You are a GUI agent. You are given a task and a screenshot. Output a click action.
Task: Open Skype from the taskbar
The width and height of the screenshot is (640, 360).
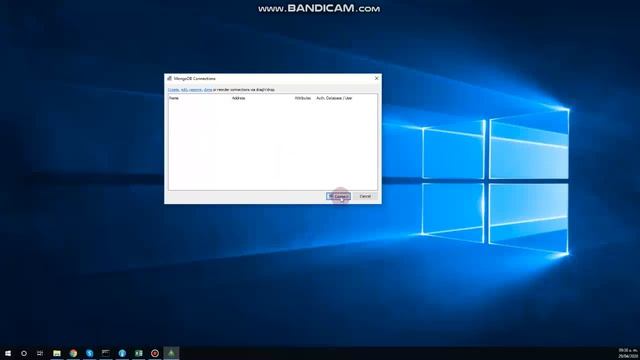coord(90,353)
